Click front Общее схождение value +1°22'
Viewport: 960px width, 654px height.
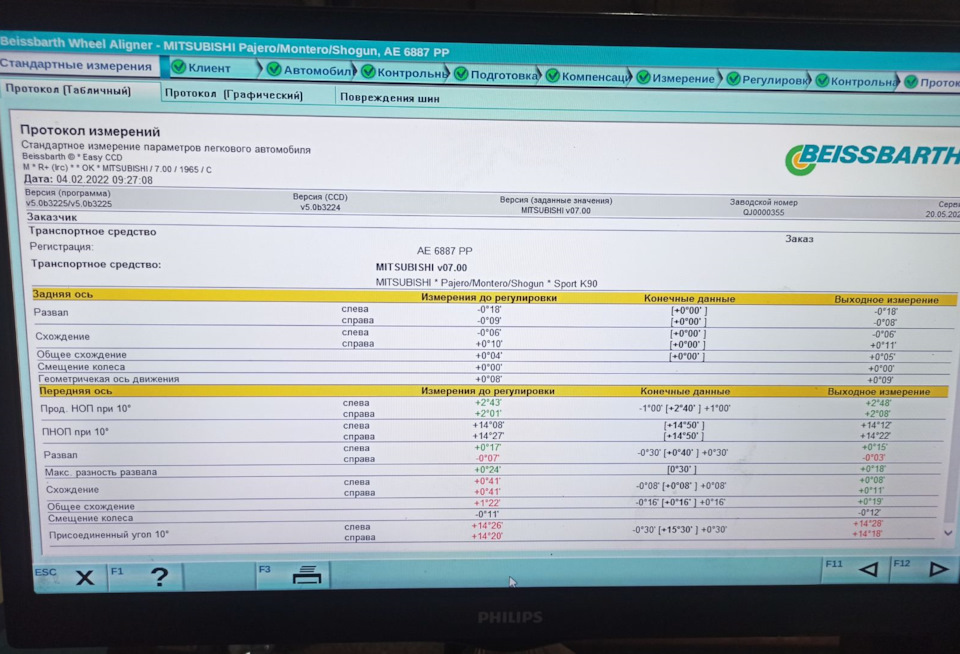tap(487, 503)
